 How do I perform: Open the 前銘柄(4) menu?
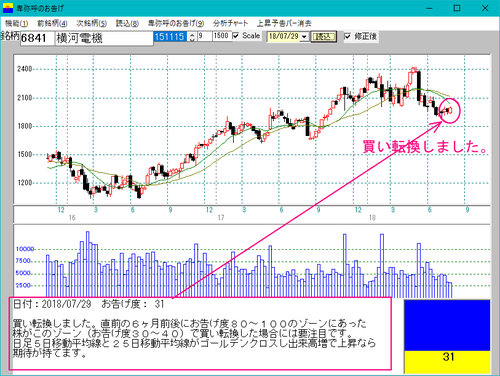(x=52, y=23)
